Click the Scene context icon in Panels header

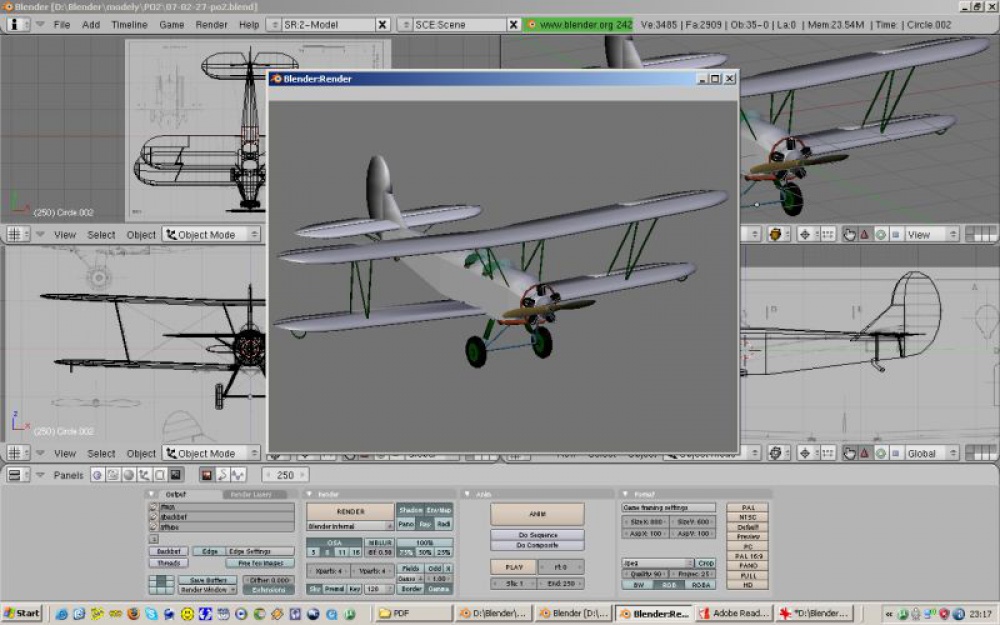175,475
